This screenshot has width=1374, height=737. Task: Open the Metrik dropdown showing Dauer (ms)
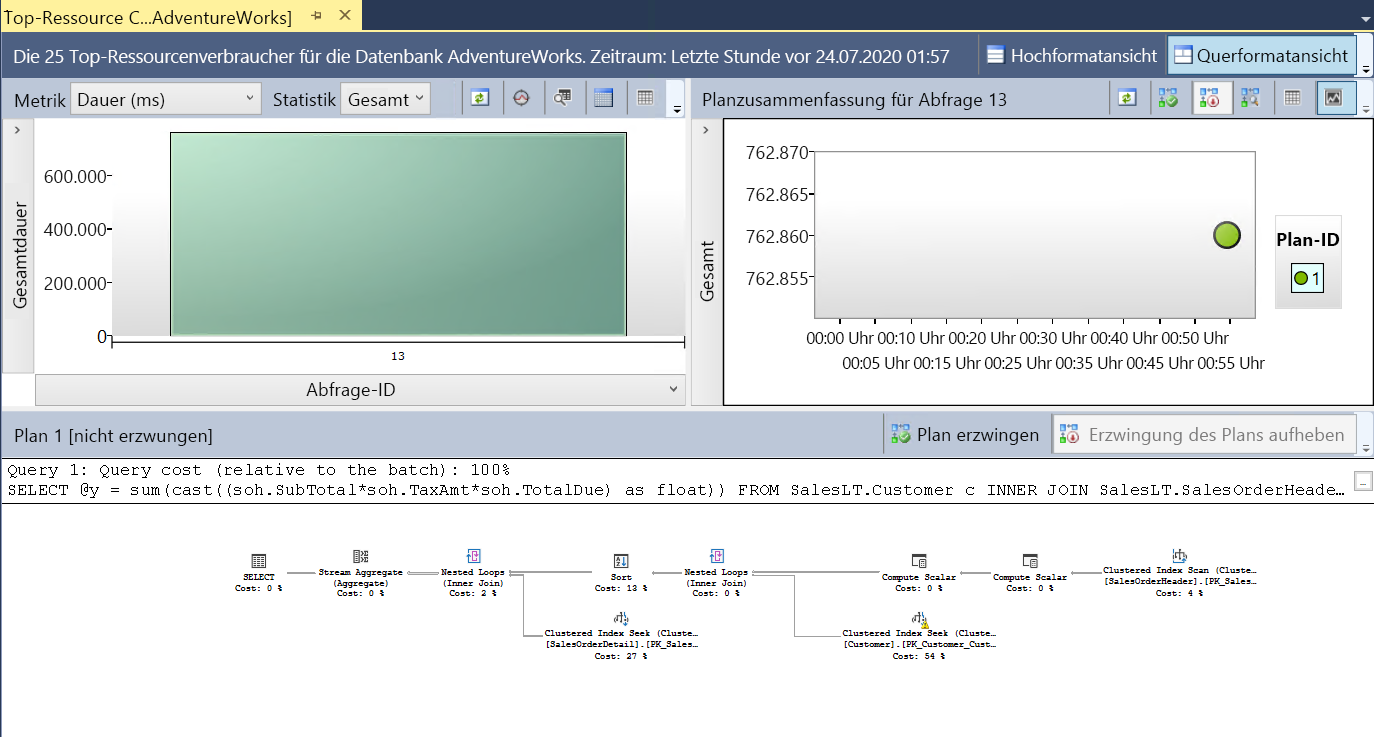tap(167, 99)
